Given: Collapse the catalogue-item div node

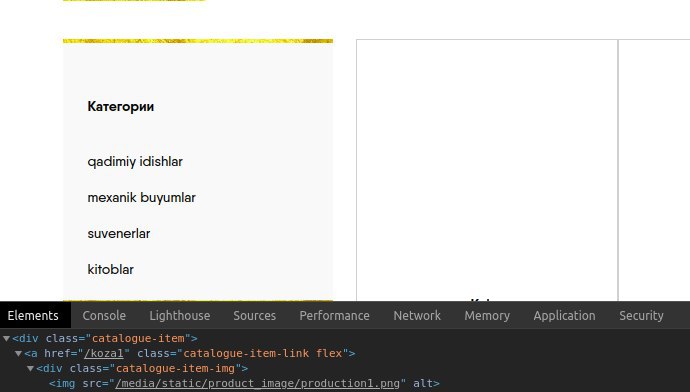Looking at the screenshot, I should [6, 339].
